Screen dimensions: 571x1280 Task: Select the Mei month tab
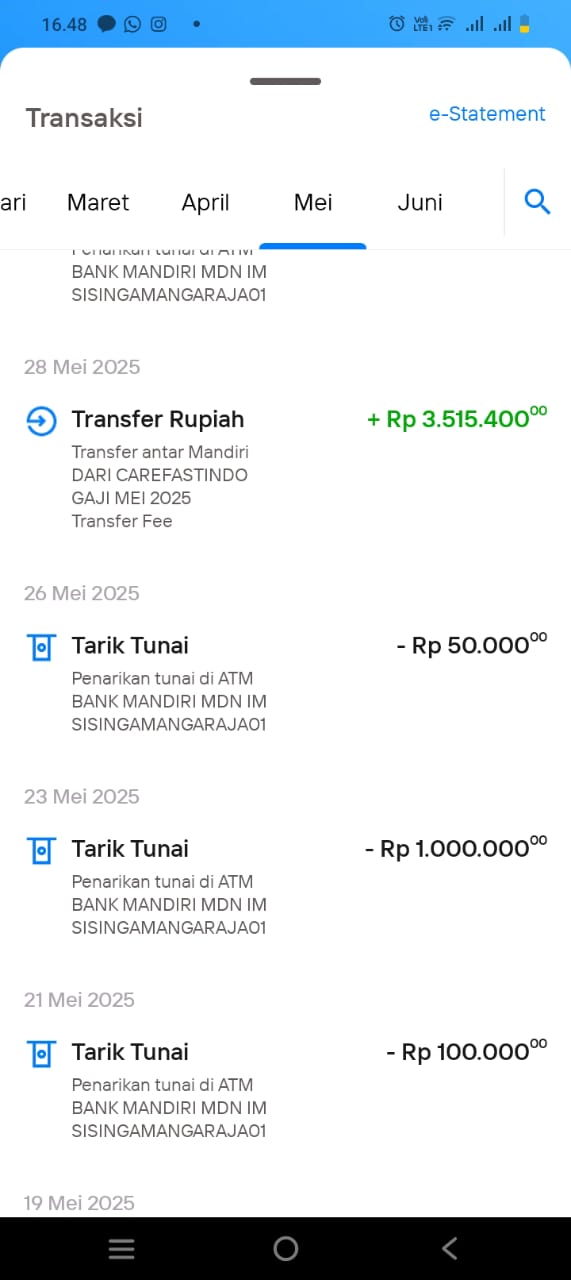click(313, 202)
